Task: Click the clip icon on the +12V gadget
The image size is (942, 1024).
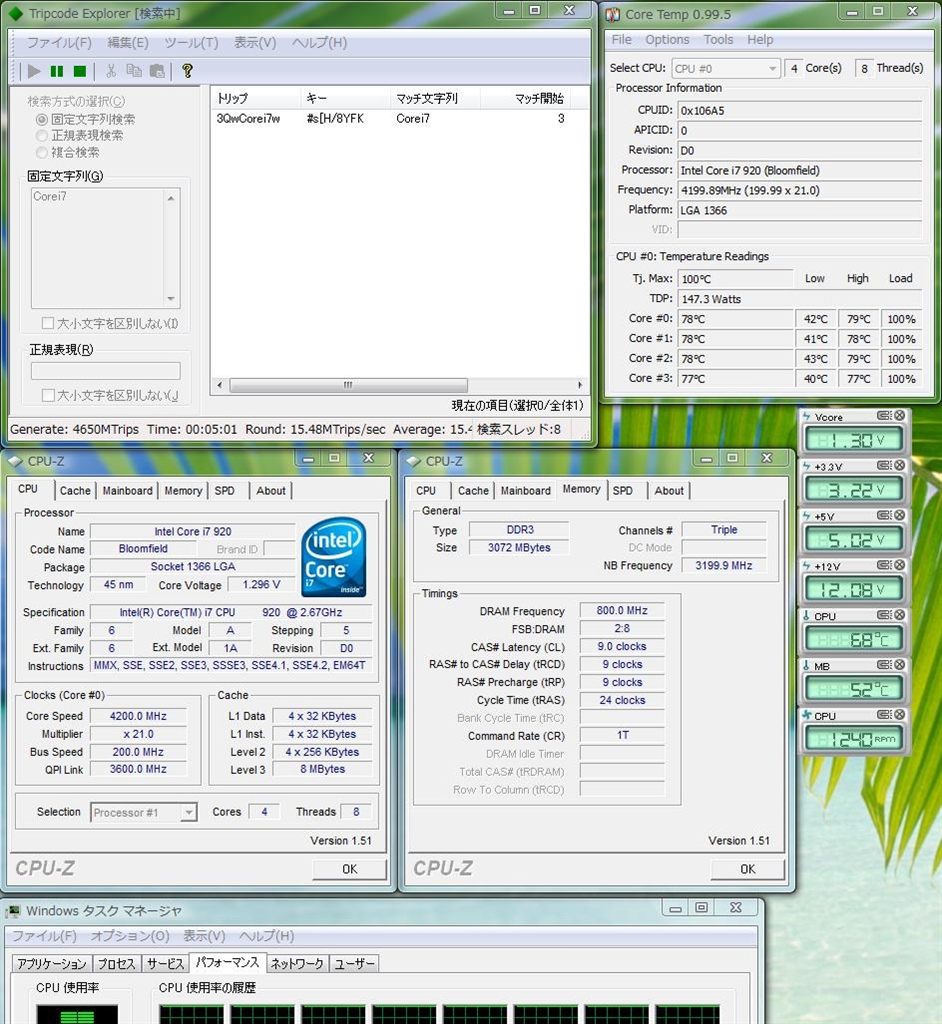Action: (x=884, y=566)
